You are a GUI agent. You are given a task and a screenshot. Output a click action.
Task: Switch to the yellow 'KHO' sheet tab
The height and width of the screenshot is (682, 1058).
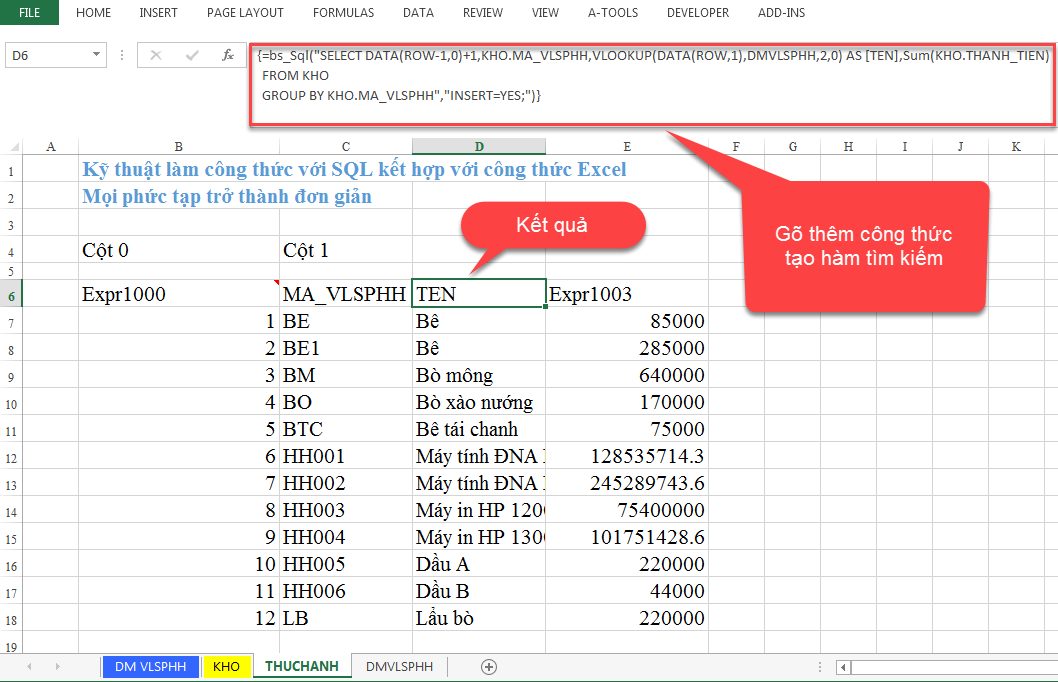click(x=226, y=666)
